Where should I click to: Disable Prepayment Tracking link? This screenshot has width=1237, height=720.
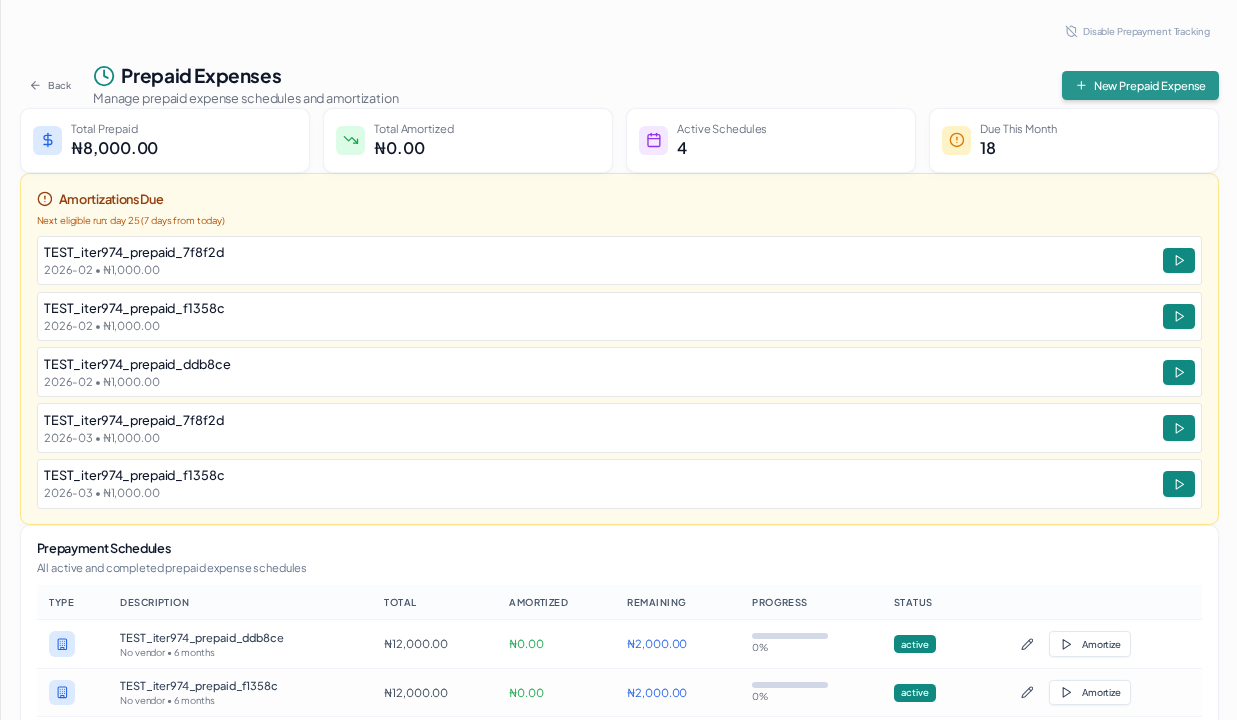coord(1137,32)
